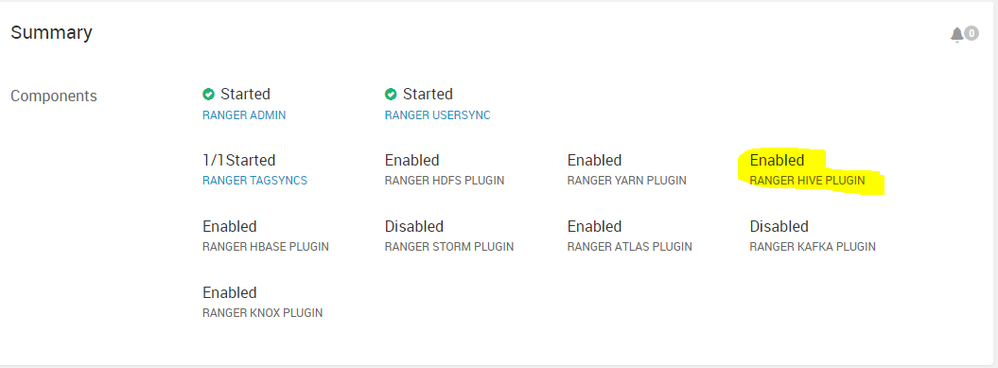Viewport: 998px width, 368px height.
Task: Select the RANGER ATLAS PLUGIN label
Action: [629, 246]
